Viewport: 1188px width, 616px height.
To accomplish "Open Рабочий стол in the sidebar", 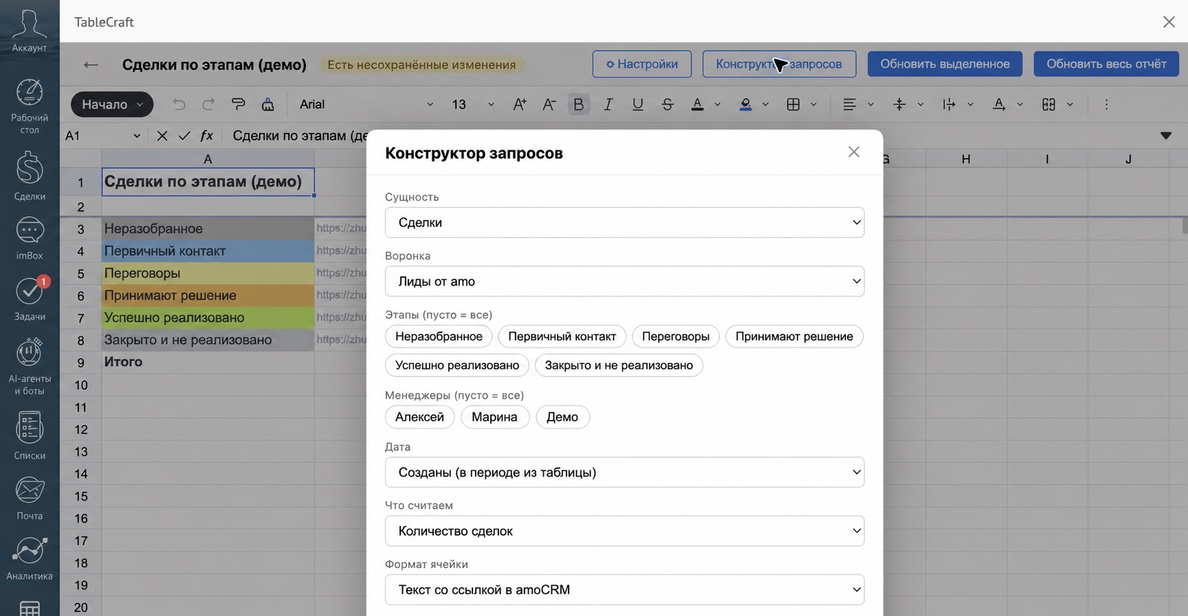I will click(29, 106).
